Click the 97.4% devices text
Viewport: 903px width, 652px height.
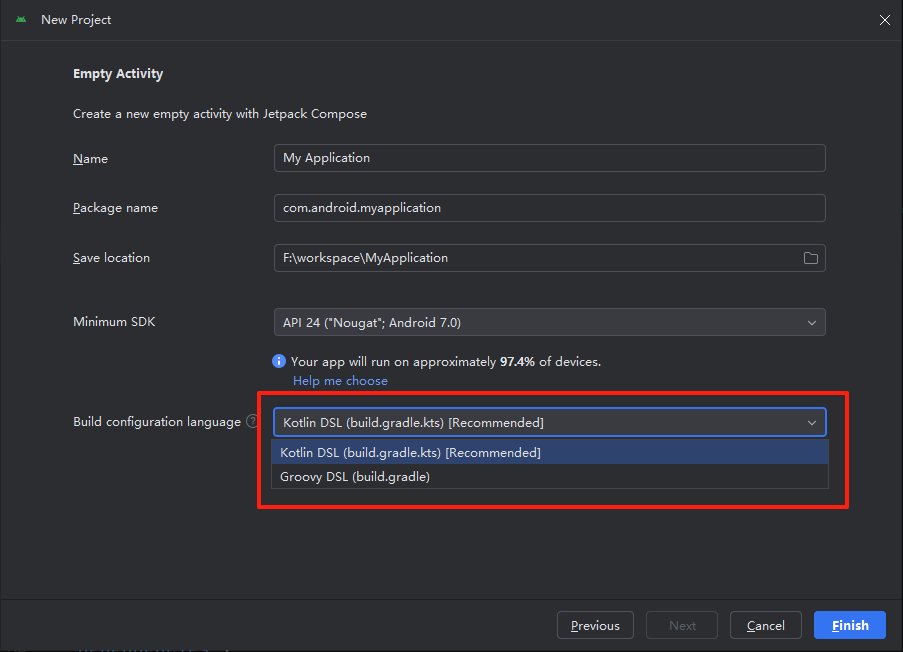click(445, 362)
